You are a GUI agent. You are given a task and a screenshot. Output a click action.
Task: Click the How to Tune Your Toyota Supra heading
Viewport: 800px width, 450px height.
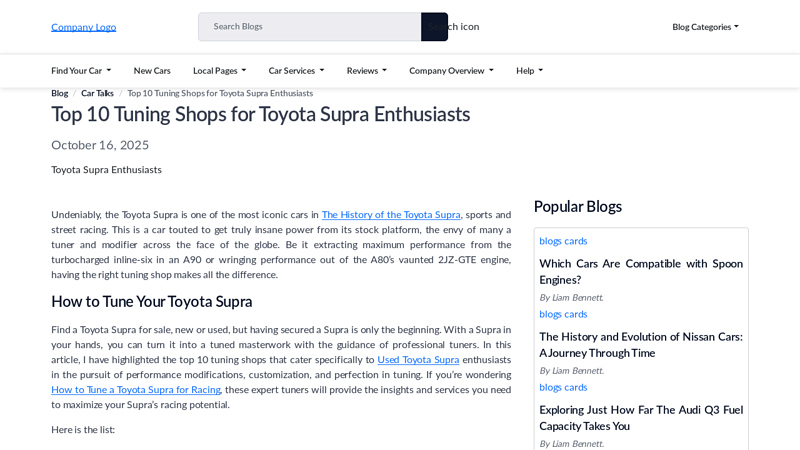tap(152, 302)
